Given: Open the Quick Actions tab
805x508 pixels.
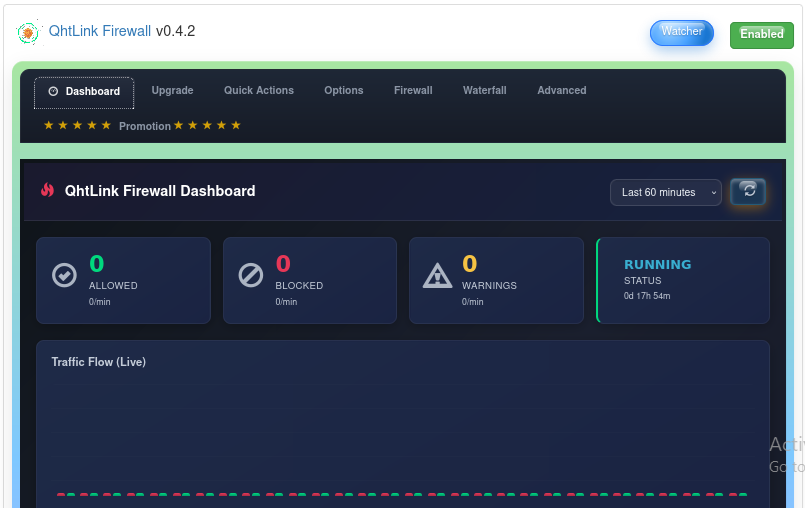Looking at the screenshot, I should 259,90.
